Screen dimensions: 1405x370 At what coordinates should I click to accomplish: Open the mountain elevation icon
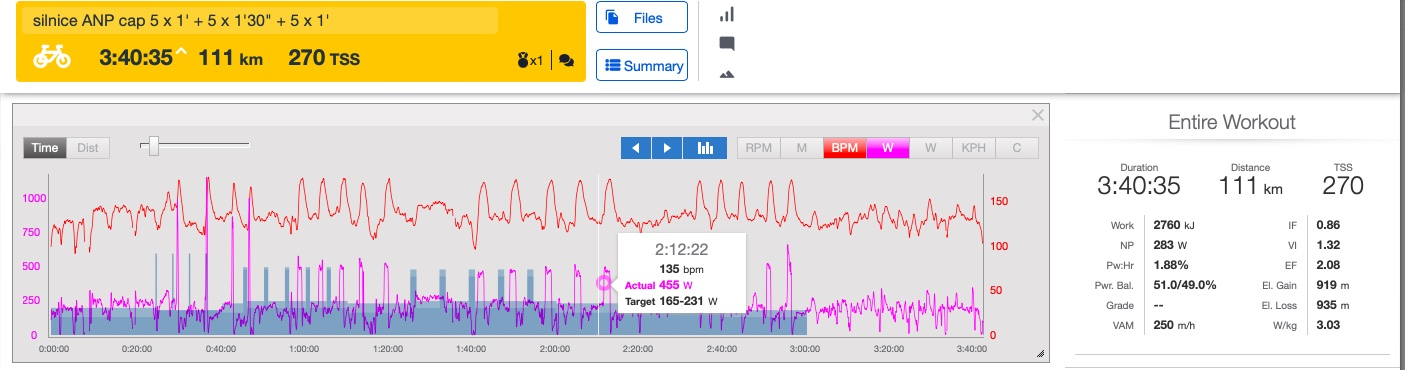(727, 73)
